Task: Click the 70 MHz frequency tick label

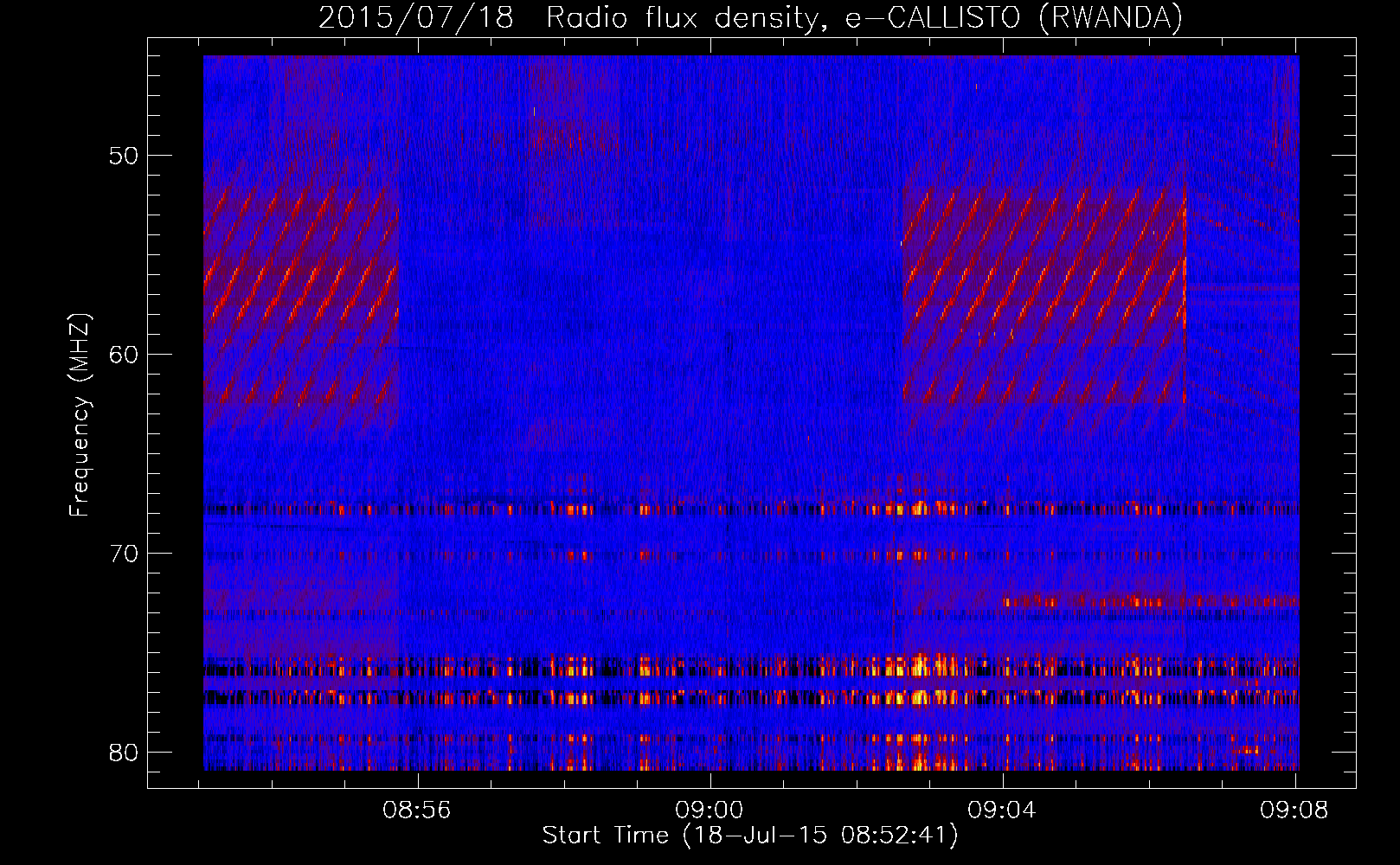Action: (x=124, y=554)
